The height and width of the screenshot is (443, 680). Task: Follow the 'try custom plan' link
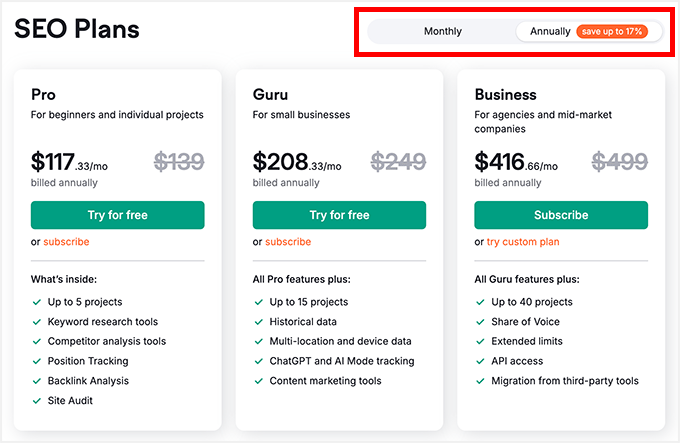523,242
